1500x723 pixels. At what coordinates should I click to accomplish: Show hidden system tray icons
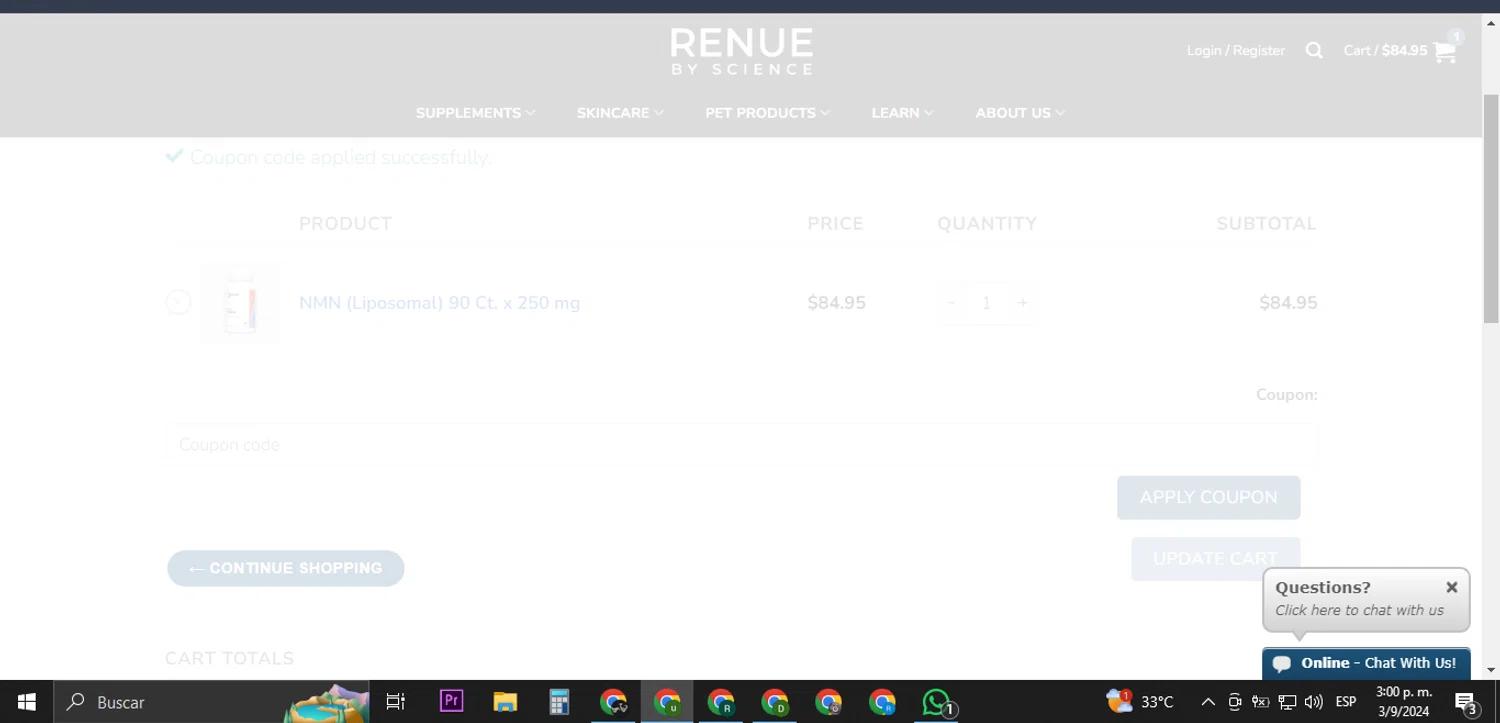tap(1208, 702)
